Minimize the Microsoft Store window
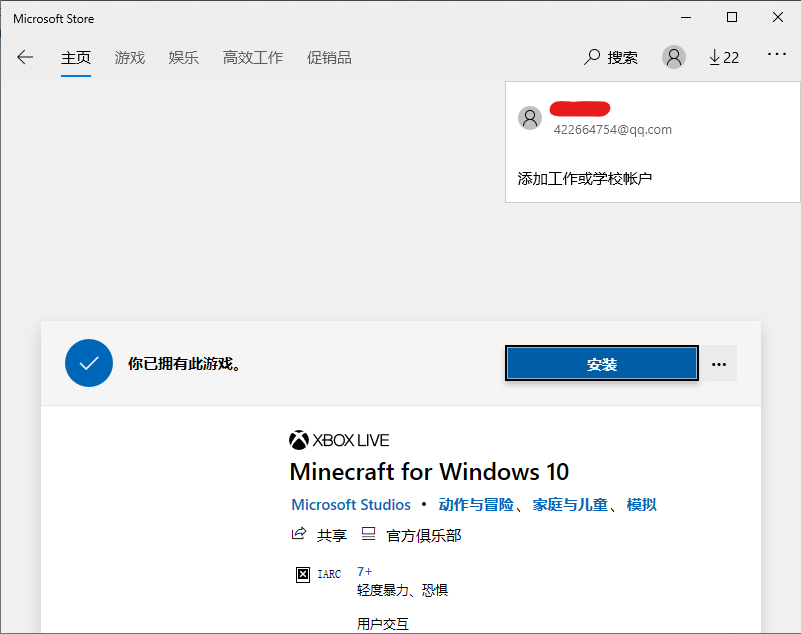Screen dimensions: 801x634 click(686, 17)
